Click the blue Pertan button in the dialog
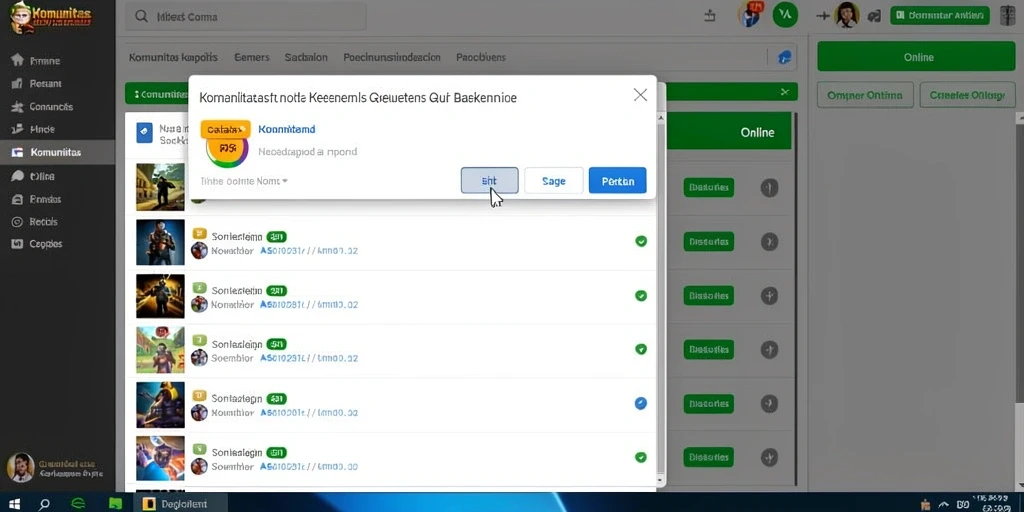Screen dimensions: 1024x512 (617, 181)
